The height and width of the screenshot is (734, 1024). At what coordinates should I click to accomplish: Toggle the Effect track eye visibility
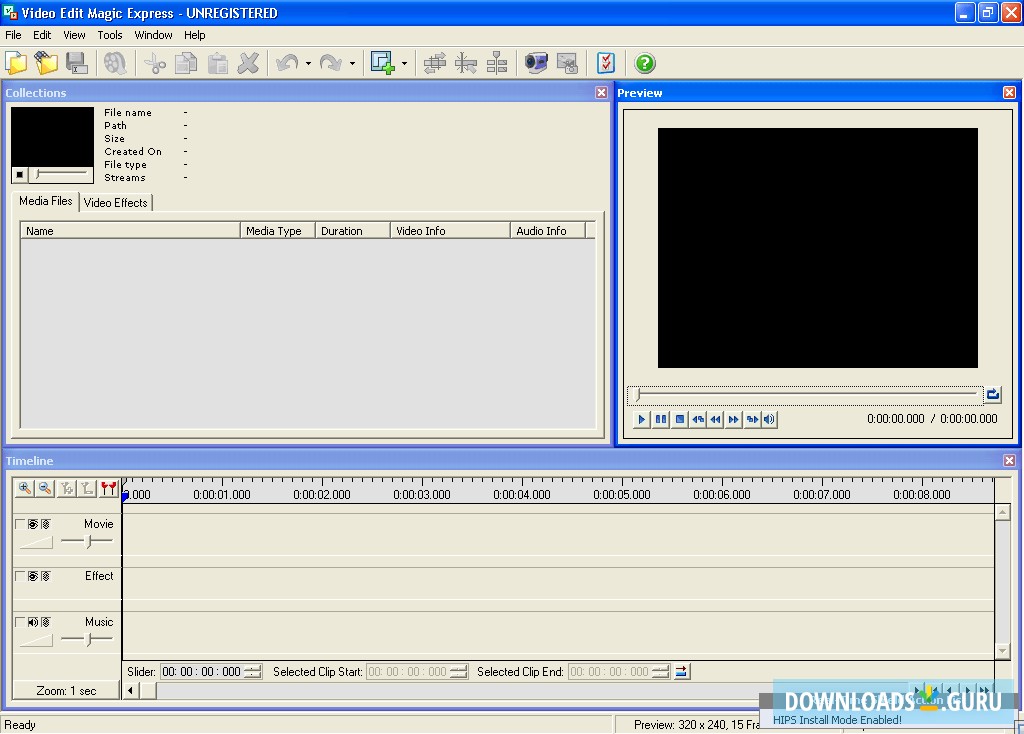(x=32, y=576)
